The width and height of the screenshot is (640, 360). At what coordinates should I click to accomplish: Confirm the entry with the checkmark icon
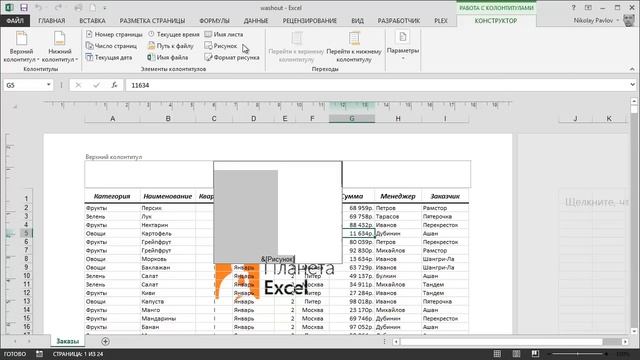point(96,85)
